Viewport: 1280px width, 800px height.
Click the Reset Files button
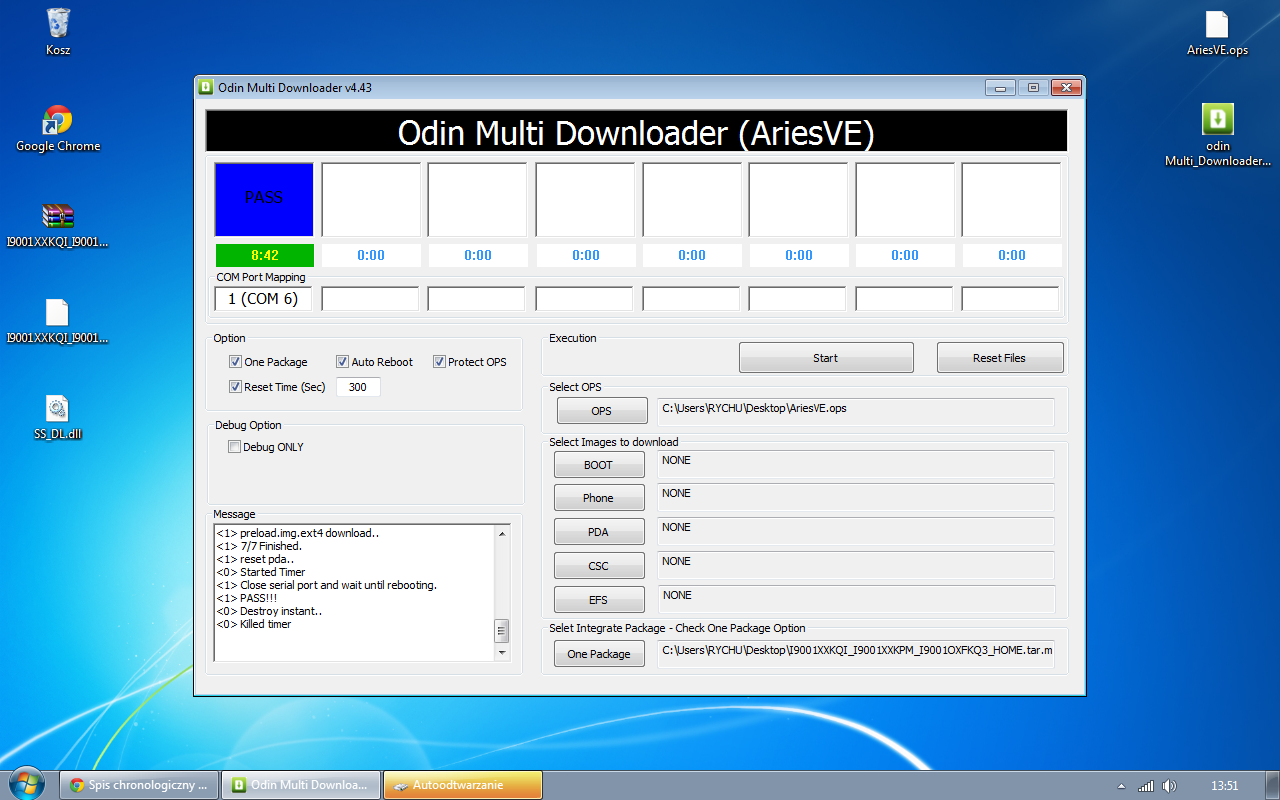coord(1000,358)
